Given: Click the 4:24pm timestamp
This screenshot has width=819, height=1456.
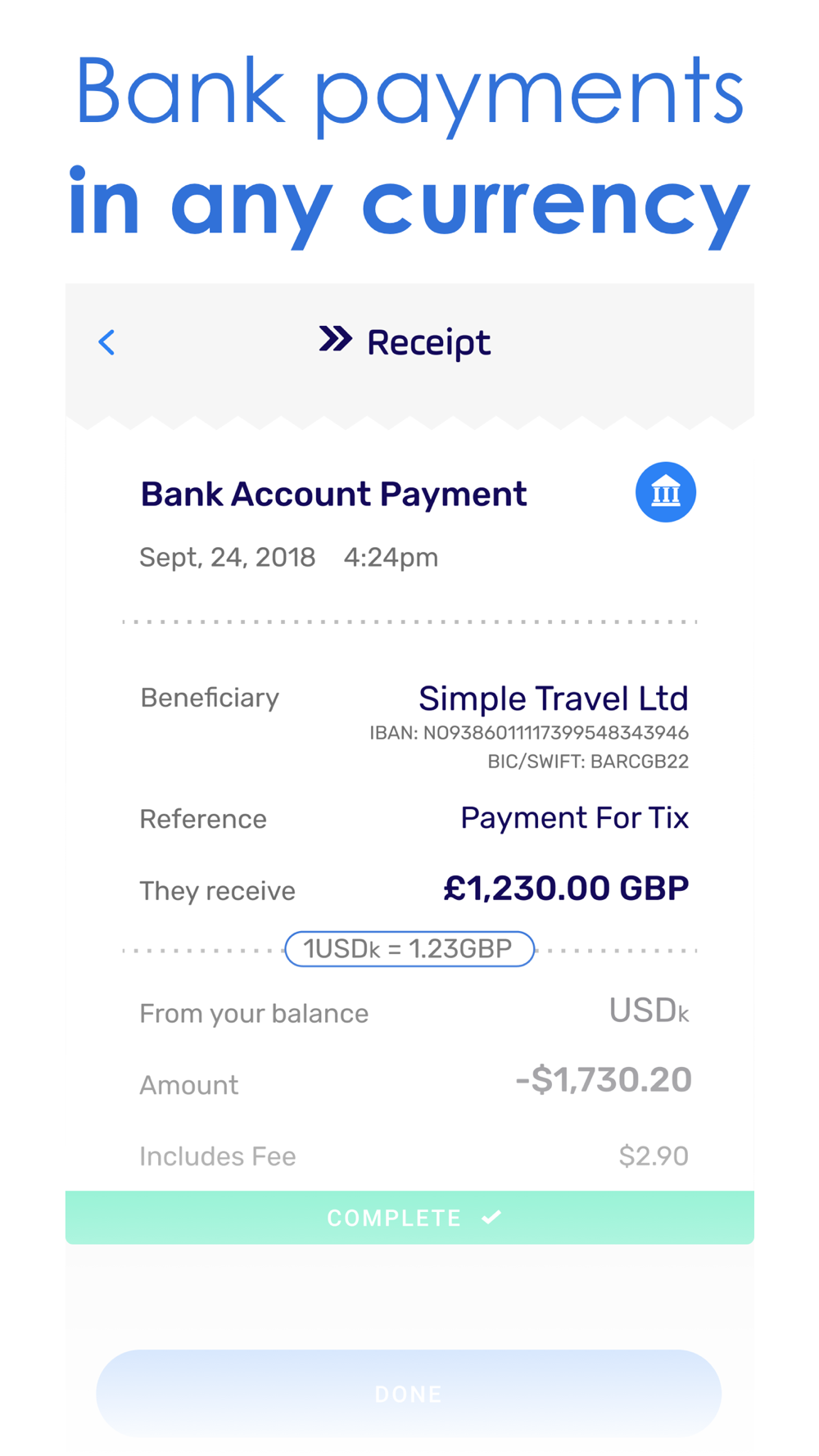Looking at the screenshot, I should [391, 558].
